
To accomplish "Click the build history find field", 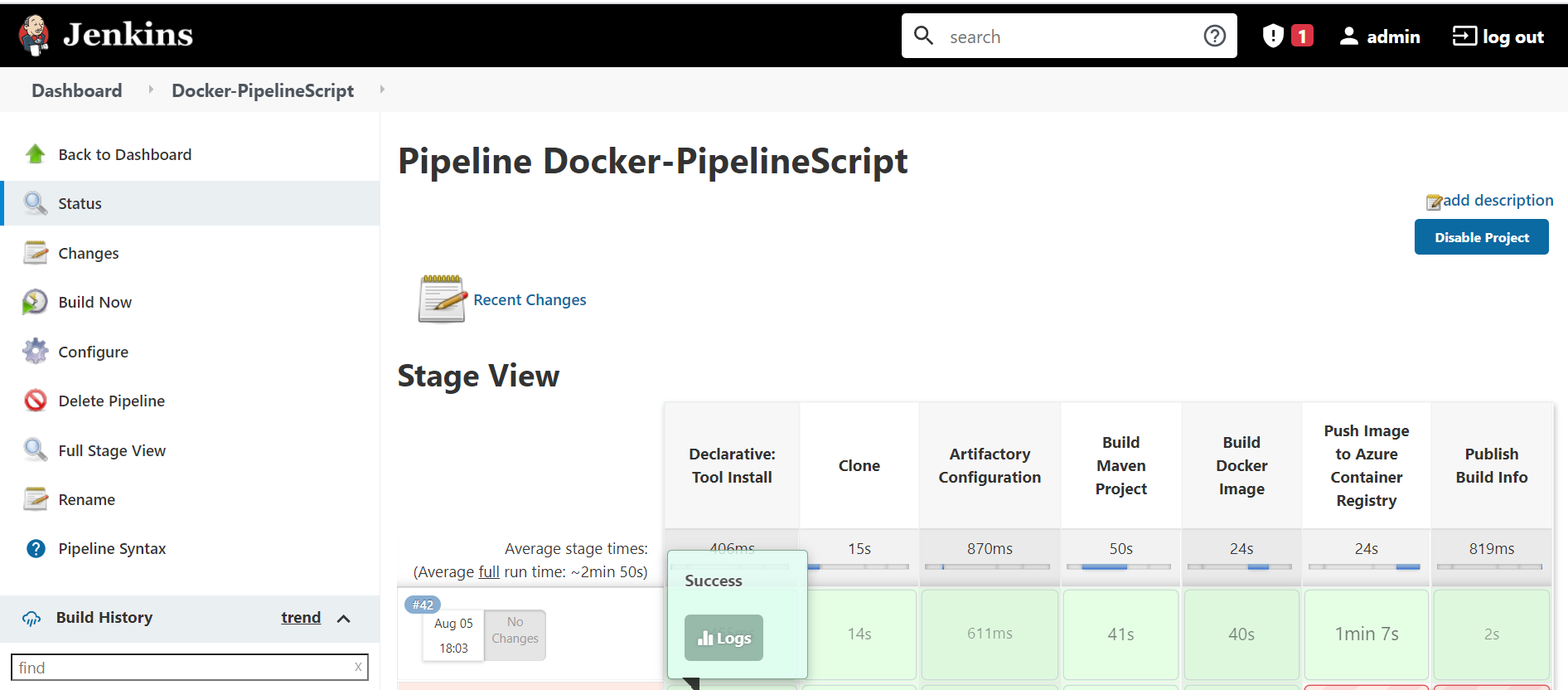I will (x=184, y=668).
